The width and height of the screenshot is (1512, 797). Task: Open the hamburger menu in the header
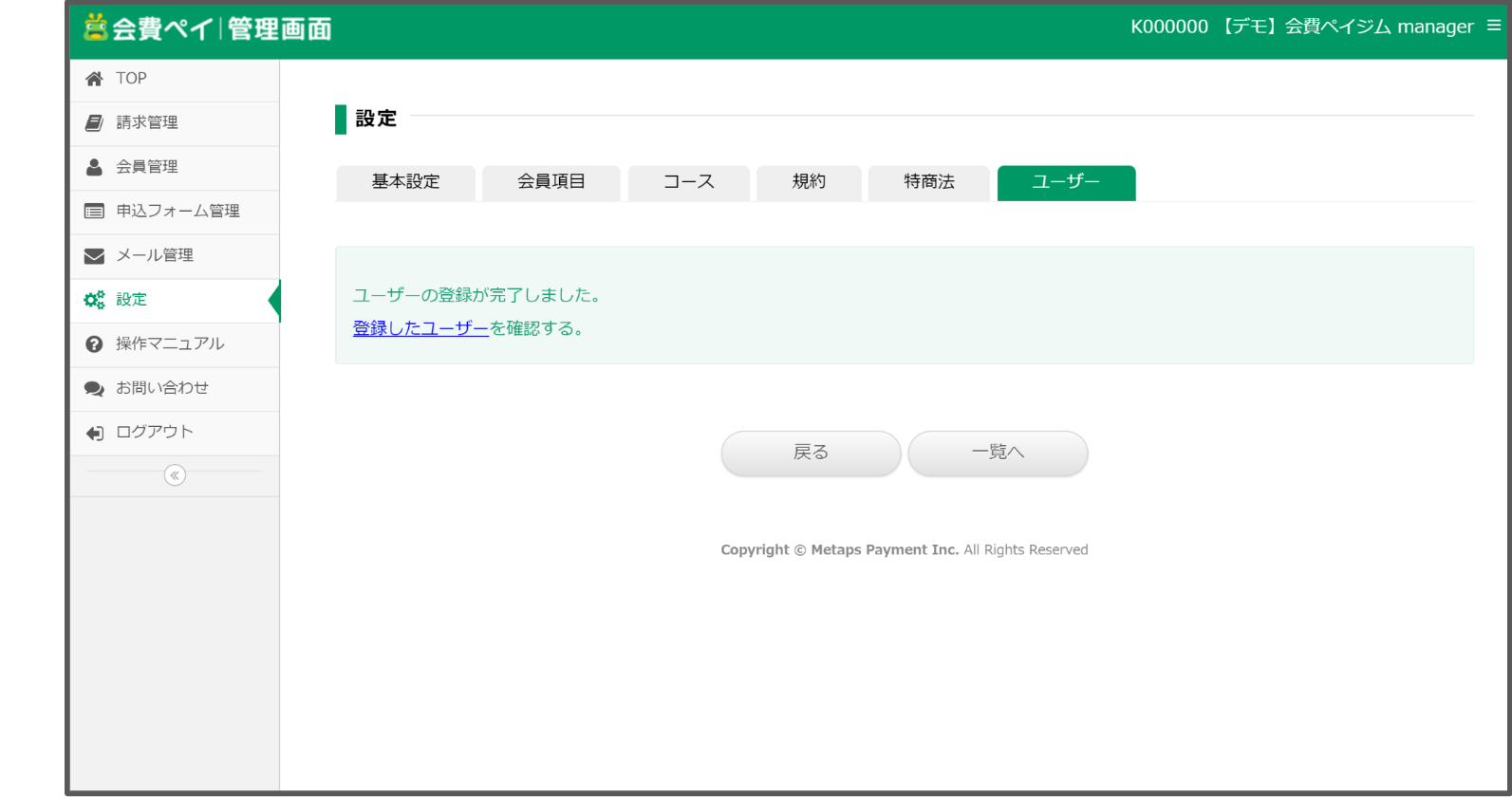(x=1494, y=27)
